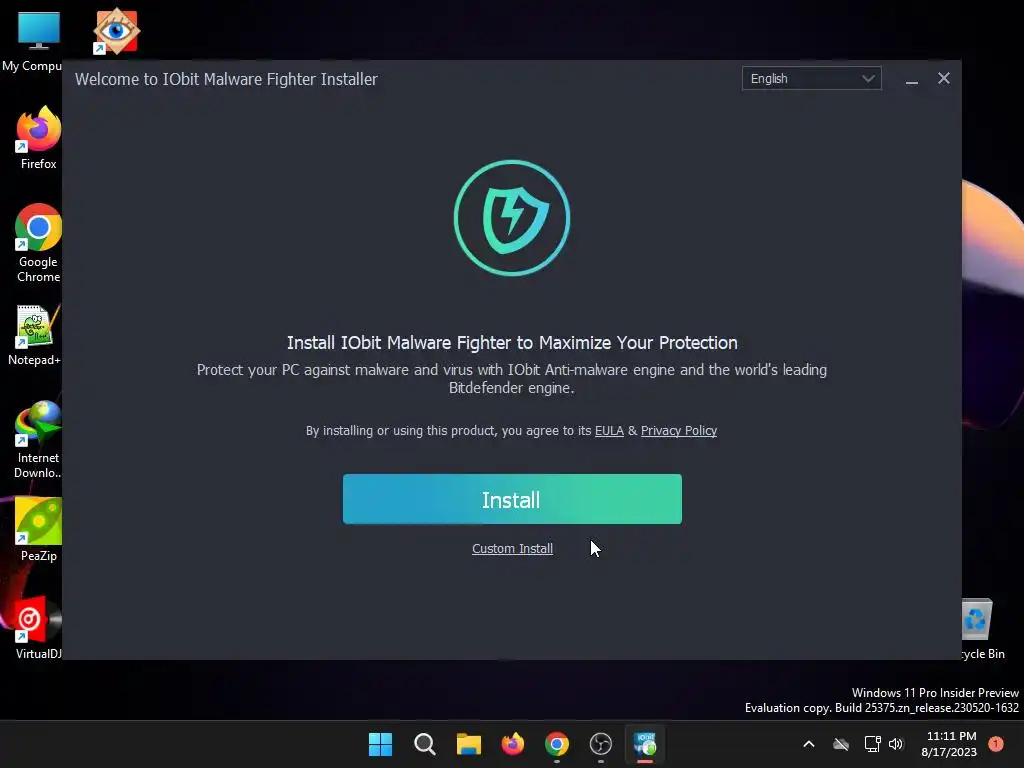Open the Privacy Policy link
Image resolution: width=1024 pixels, height=768 pixels.
[679, 430]
